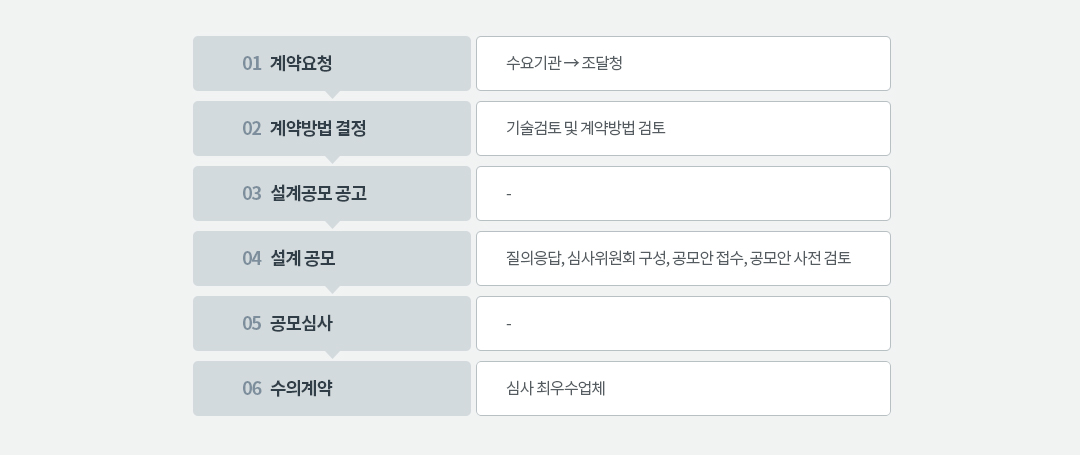Click the down arrow below 설계공모 공고

point(332,224)
